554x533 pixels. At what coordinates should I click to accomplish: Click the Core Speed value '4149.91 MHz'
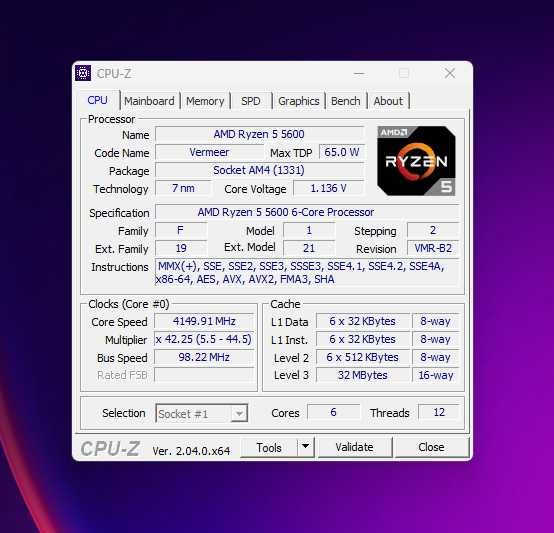coord(204,321)
